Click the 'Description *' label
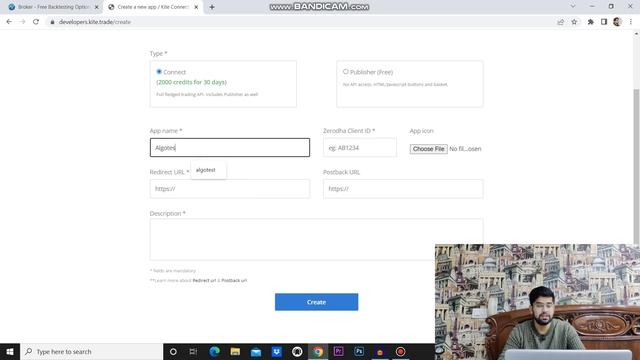Viewport: 640px width, 360px height. (167, 213)
